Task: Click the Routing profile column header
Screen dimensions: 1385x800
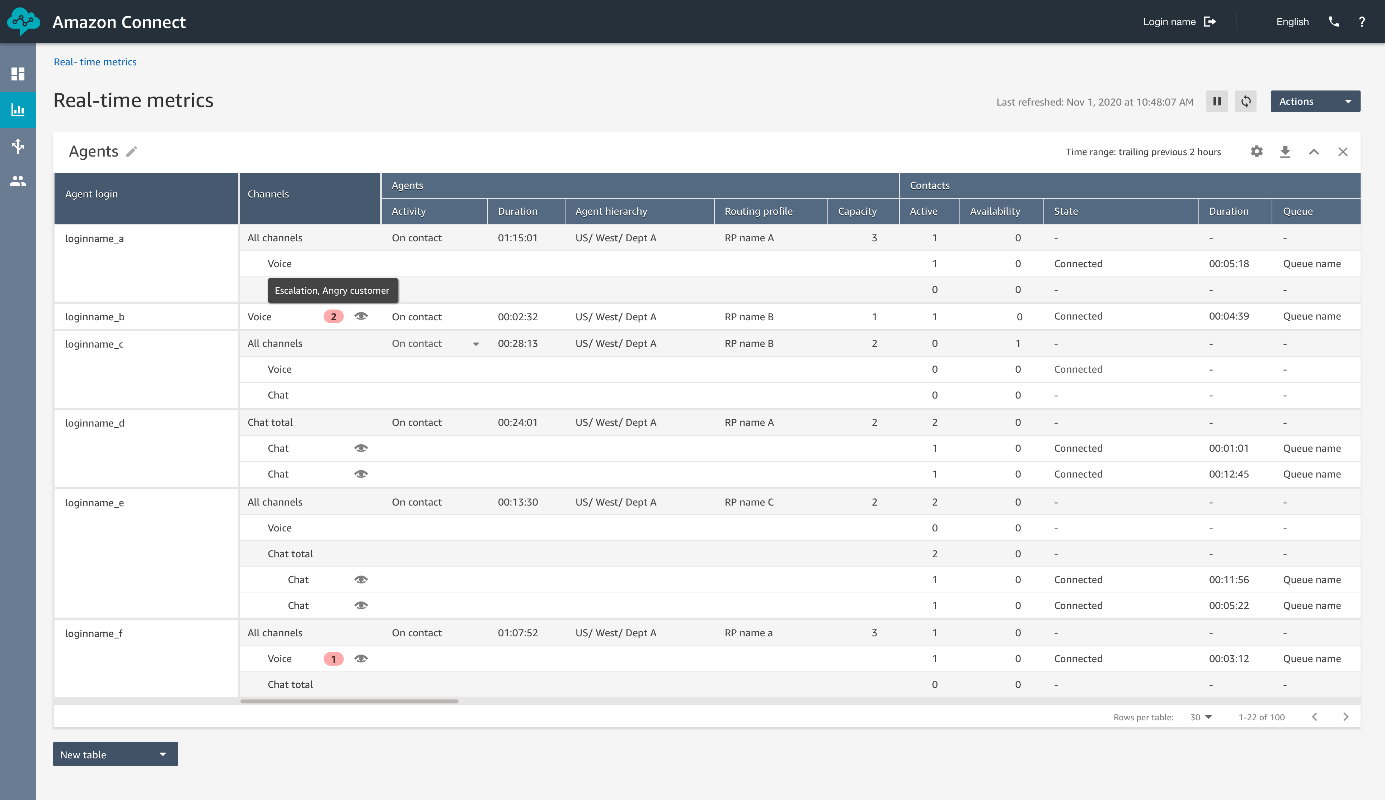Action: (x=771, y=211)
